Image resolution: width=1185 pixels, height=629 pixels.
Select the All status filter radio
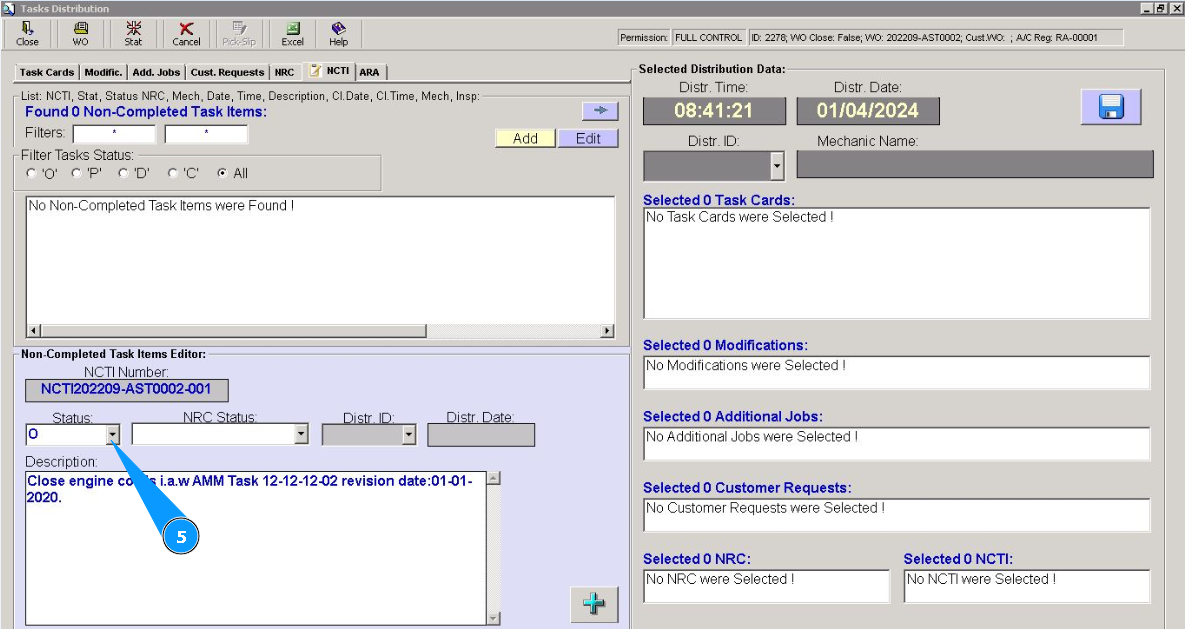[x=221, y=173]
